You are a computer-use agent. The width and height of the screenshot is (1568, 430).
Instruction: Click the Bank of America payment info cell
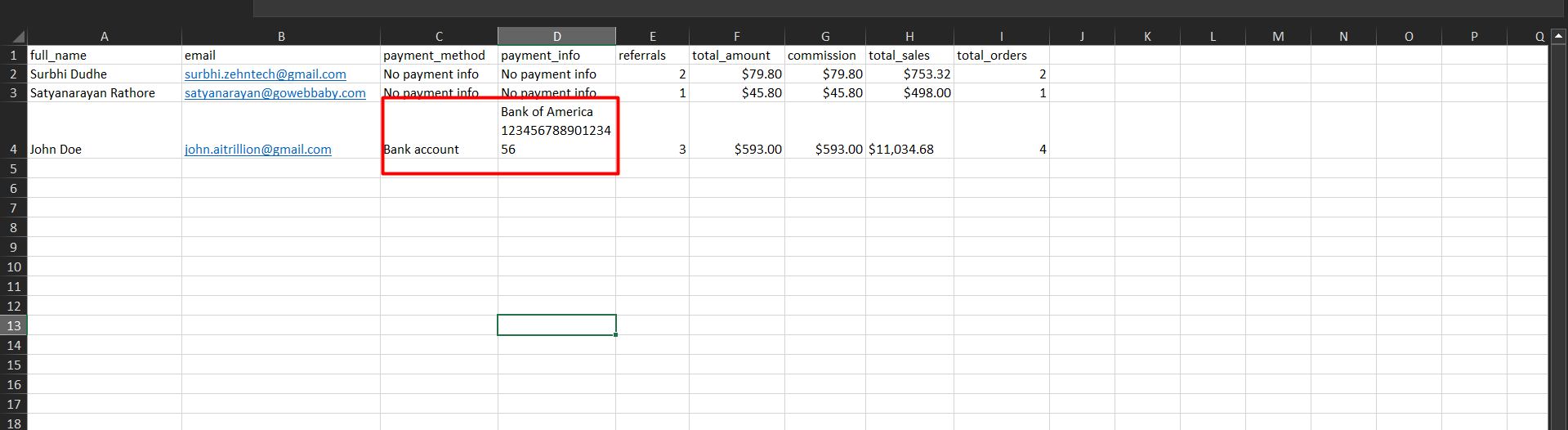[556, 131]
